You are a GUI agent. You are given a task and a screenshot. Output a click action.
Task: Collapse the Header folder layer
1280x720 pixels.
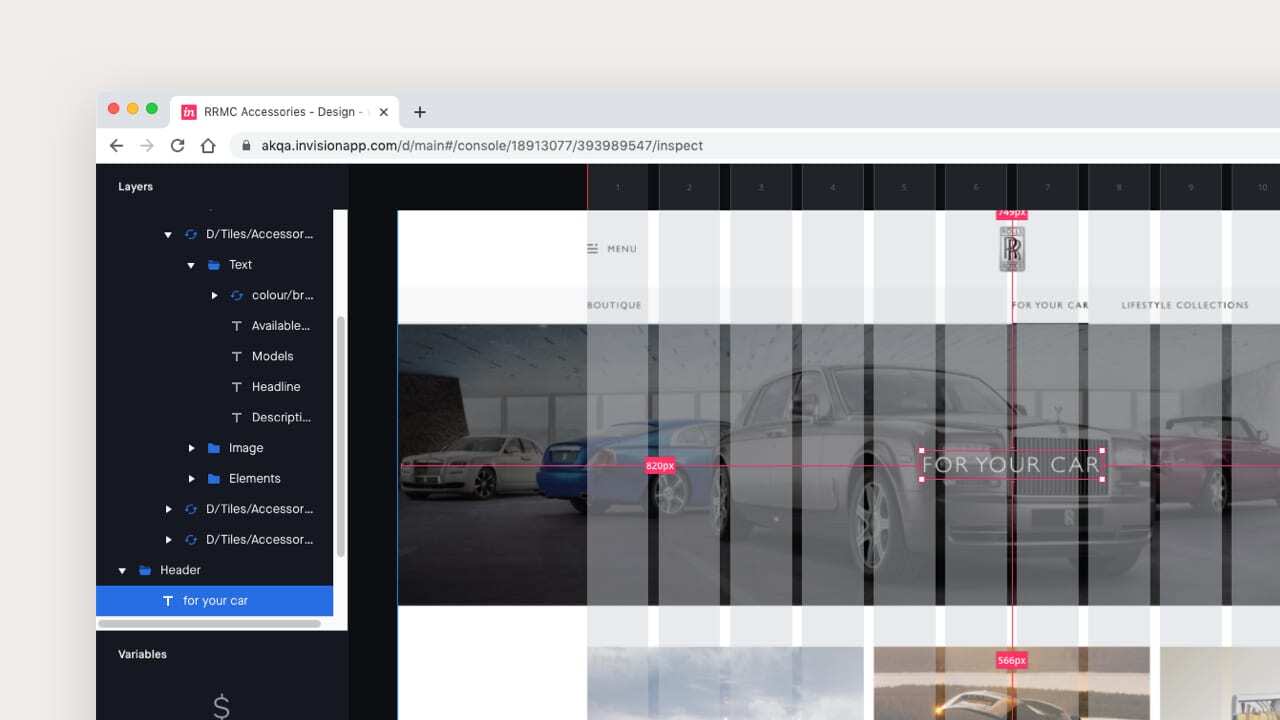click(122, 570)
